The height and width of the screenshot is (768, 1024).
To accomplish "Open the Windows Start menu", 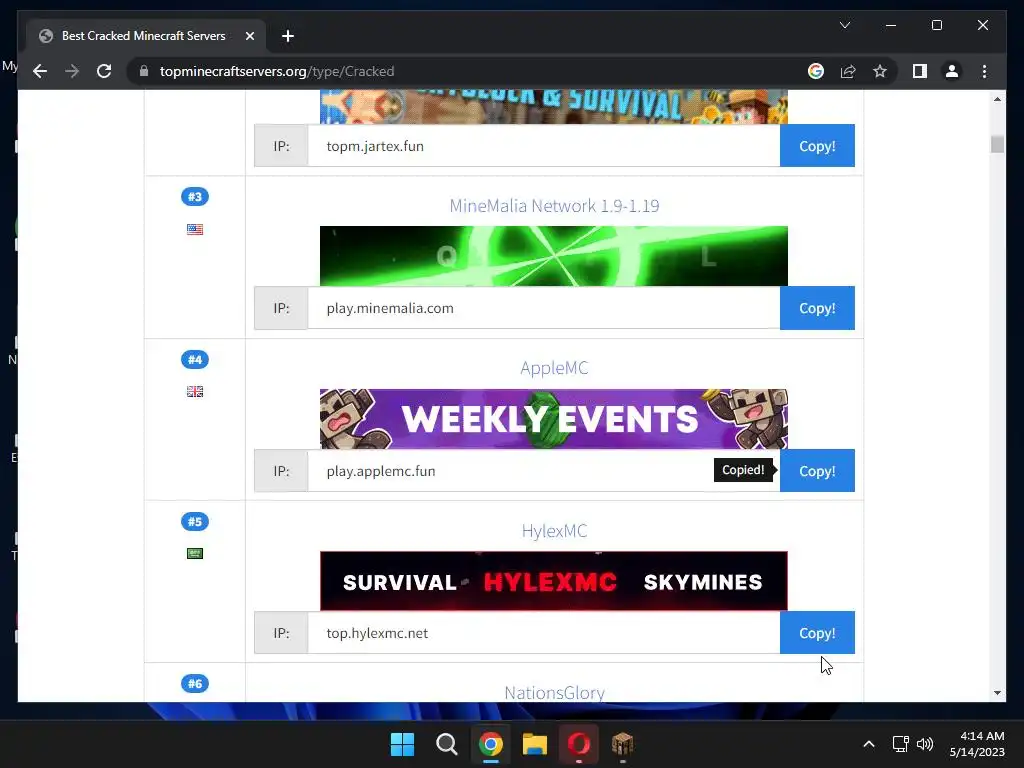I will tap(402, 744).
